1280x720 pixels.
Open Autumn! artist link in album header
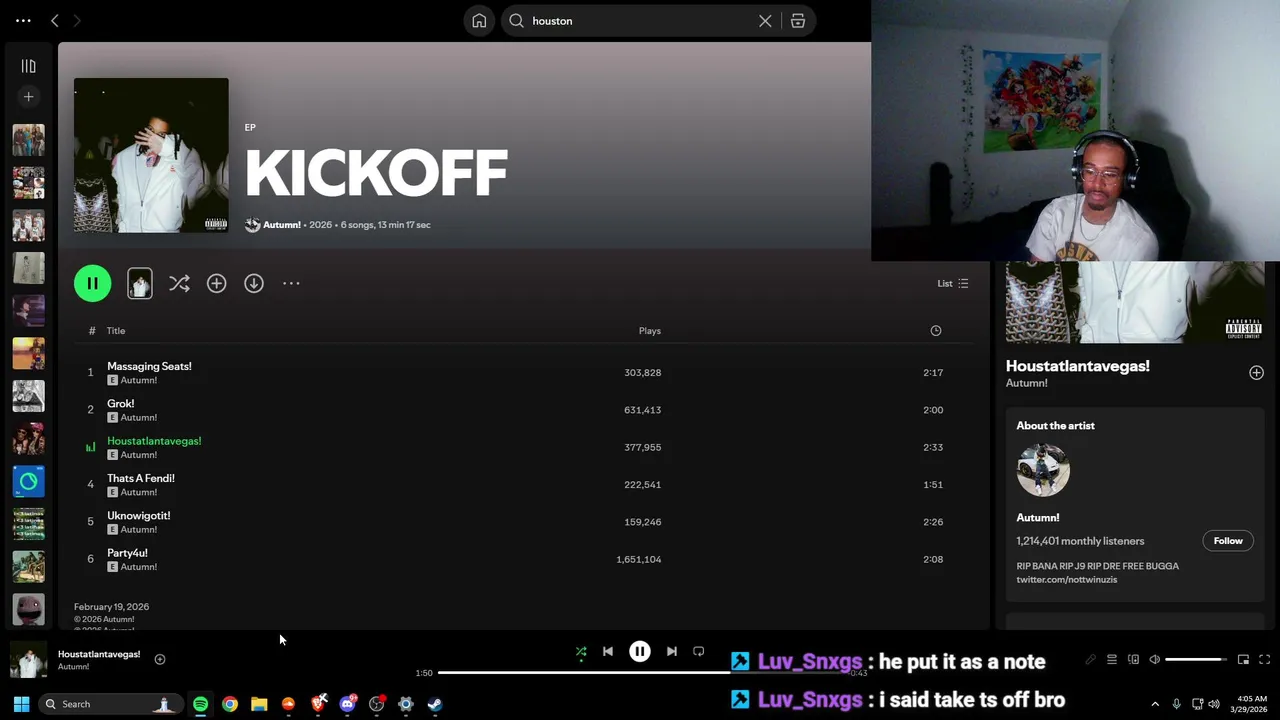tap(282, 225)
